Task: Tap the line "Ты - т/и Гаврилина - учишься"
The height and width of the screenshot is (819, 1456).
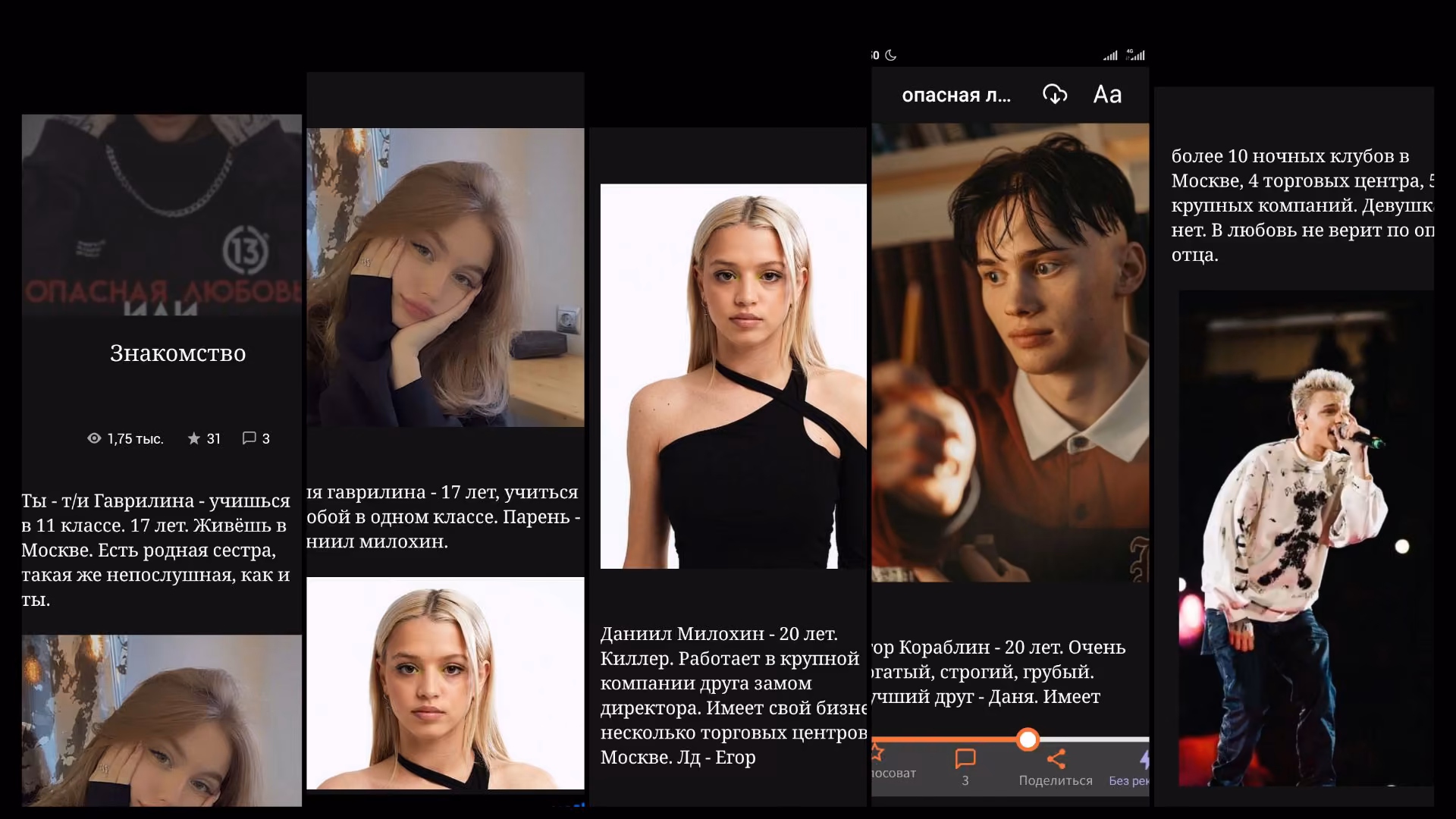Action: click(155, 501)
